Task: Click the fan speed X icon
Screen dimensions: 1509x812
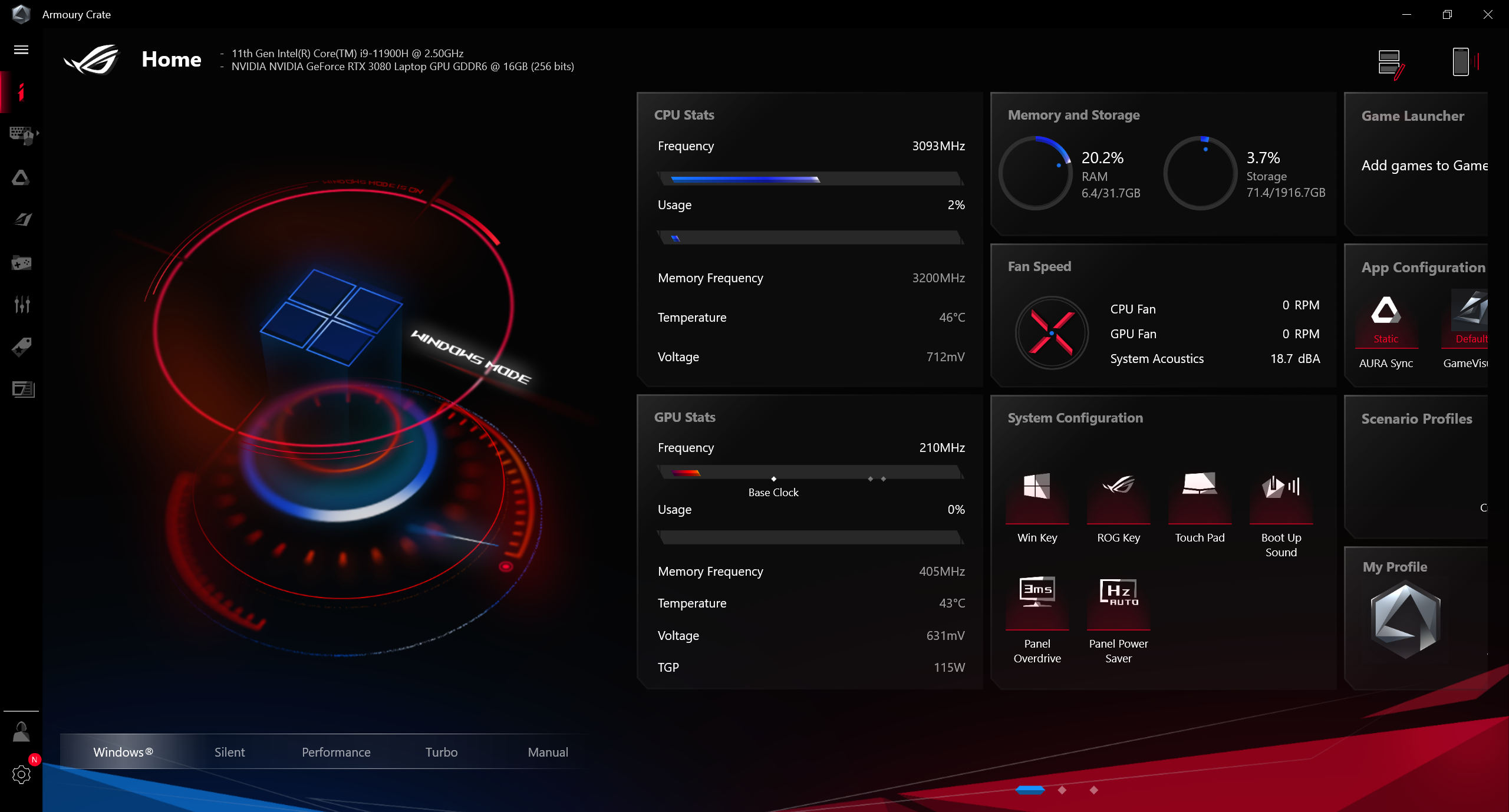Action: [1052, 333]
